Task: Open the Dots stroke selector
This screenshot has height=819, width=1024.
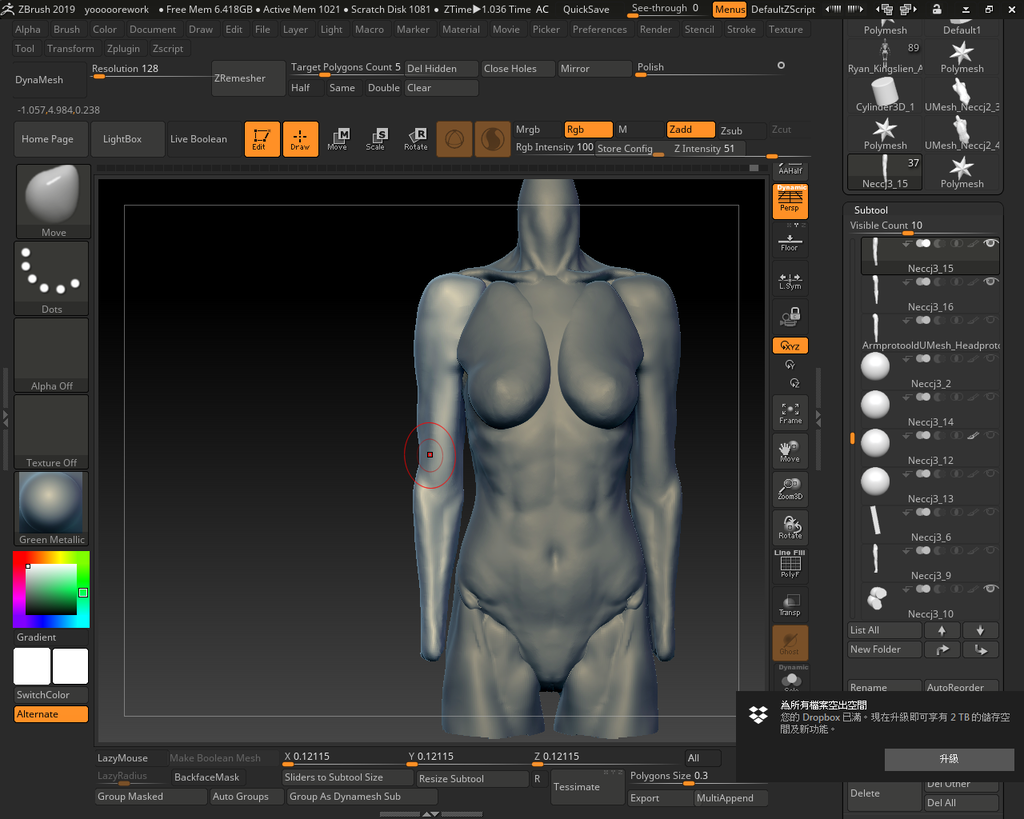Action: point(52,278)
